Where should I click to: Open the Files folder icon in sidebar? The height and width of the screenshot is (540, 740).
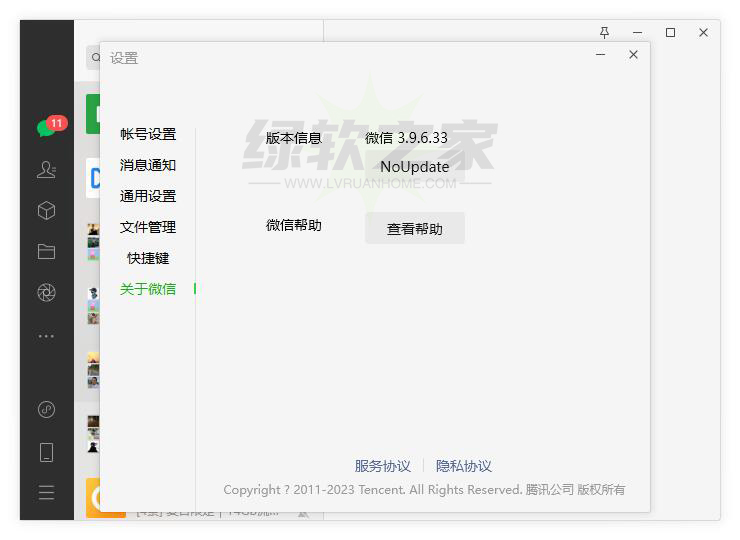tap(46, 252)
